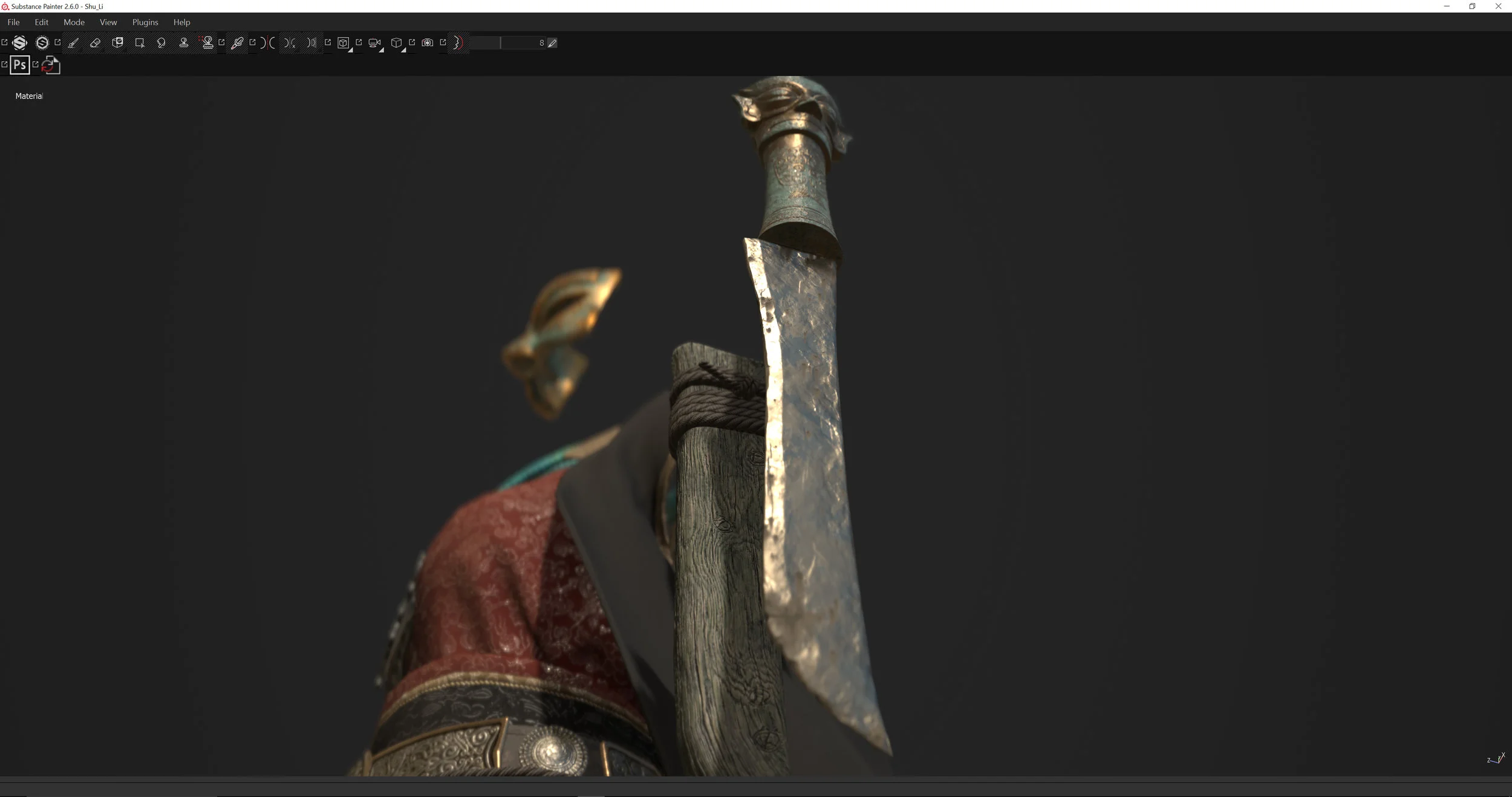The height and width of the screenshot is (797, 1512).
Task: Click the lazy mouse distance slider
Action: [x=507, y=43]
